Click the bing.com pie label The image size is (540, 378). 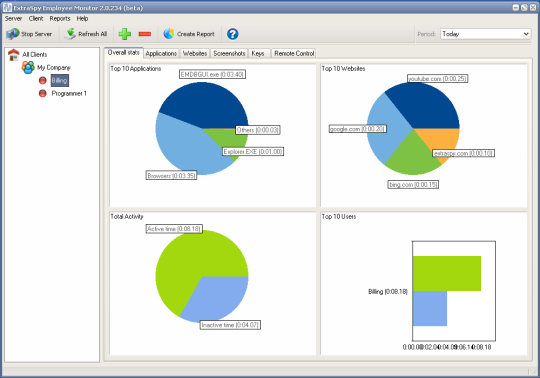(x=413, y=185)
